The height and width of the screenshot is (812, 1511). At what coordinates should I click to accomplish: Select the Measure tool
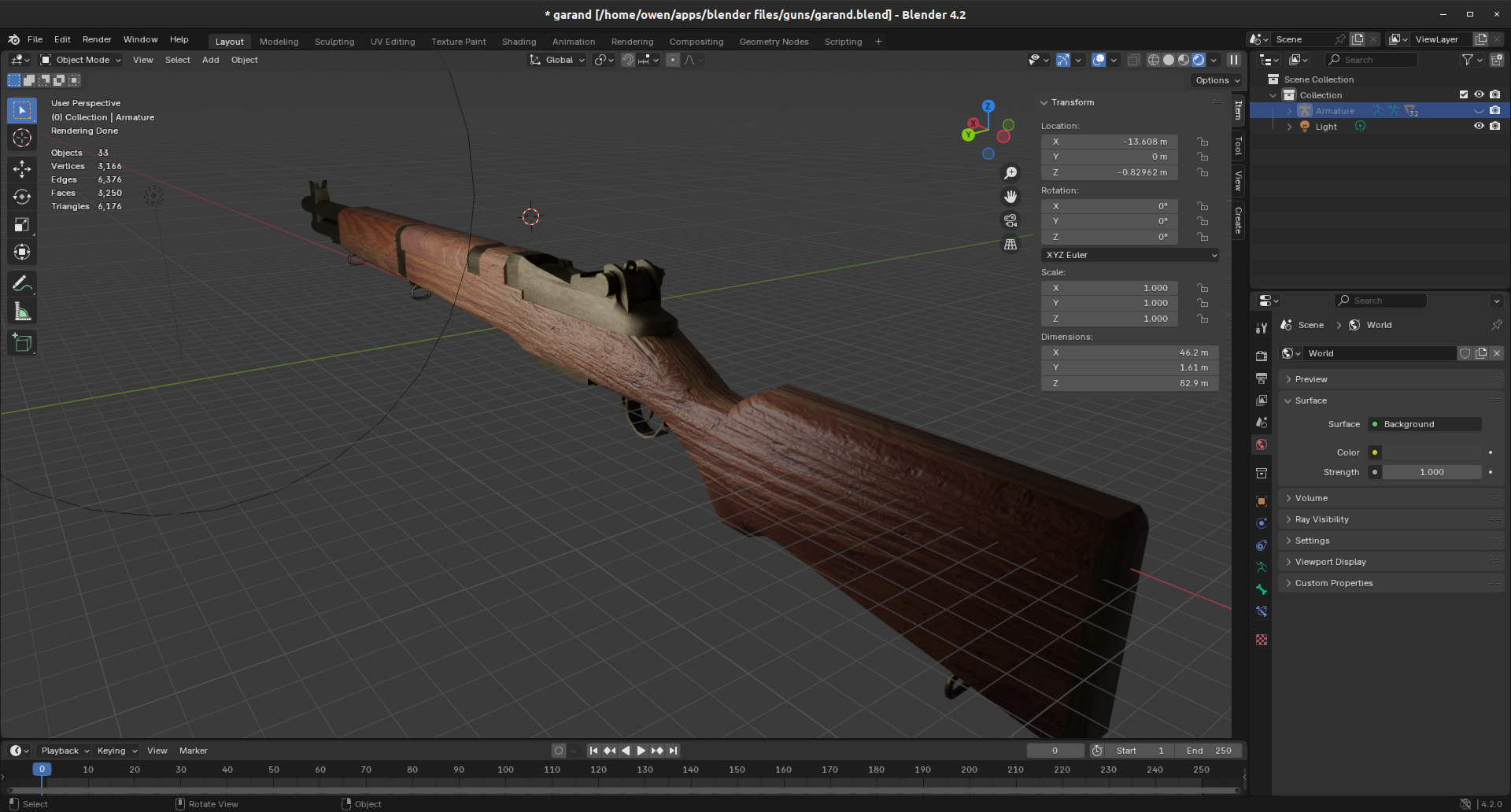(22, 312)
